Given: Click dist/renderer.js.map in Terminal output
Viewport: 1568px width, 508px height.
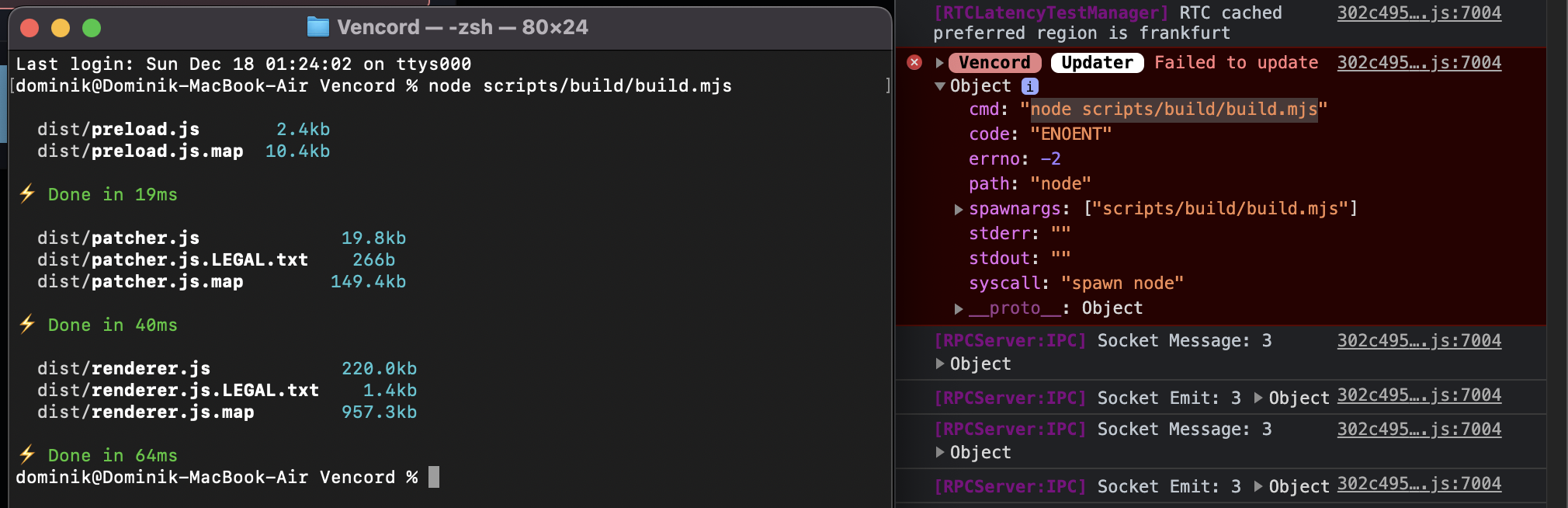Looking at the screenshot, I should [145, 412].
